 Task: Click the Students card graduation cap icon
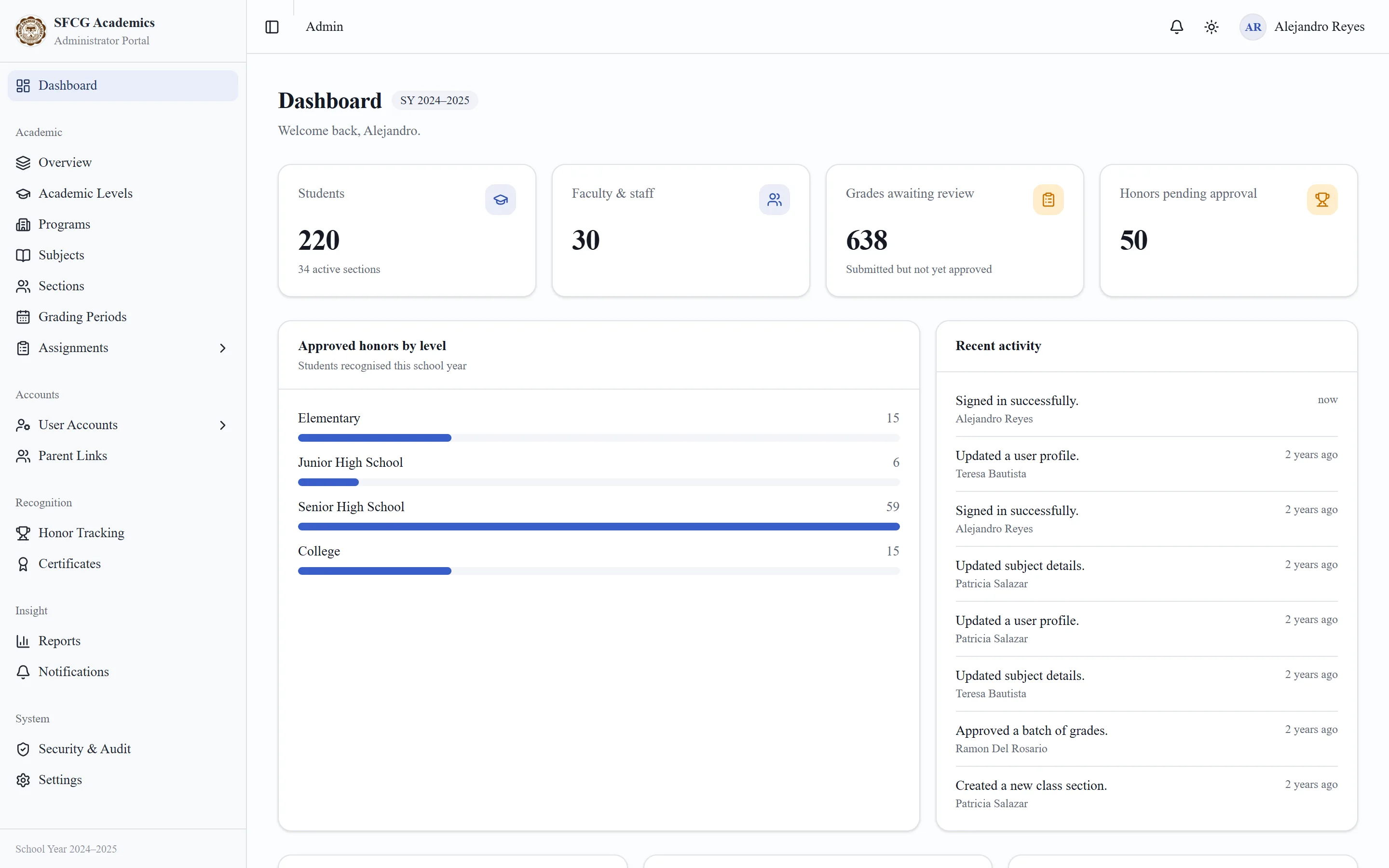coord(501,200)
